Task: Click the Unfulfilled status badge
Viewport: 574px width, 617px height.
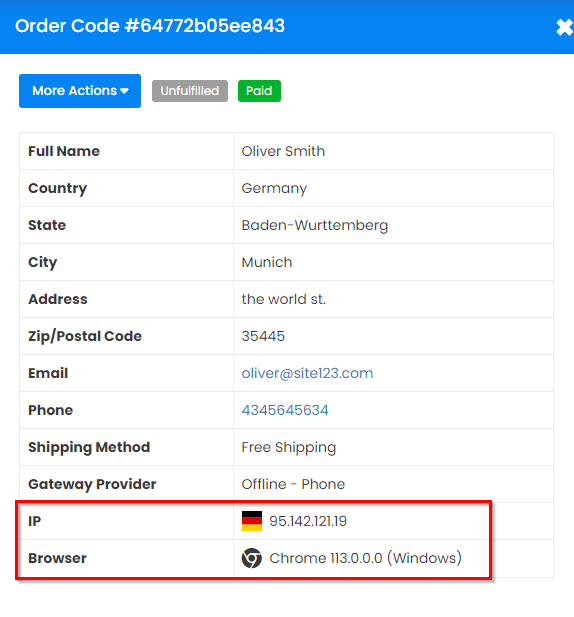Action: pyautogui.click(x=190, y=91)
